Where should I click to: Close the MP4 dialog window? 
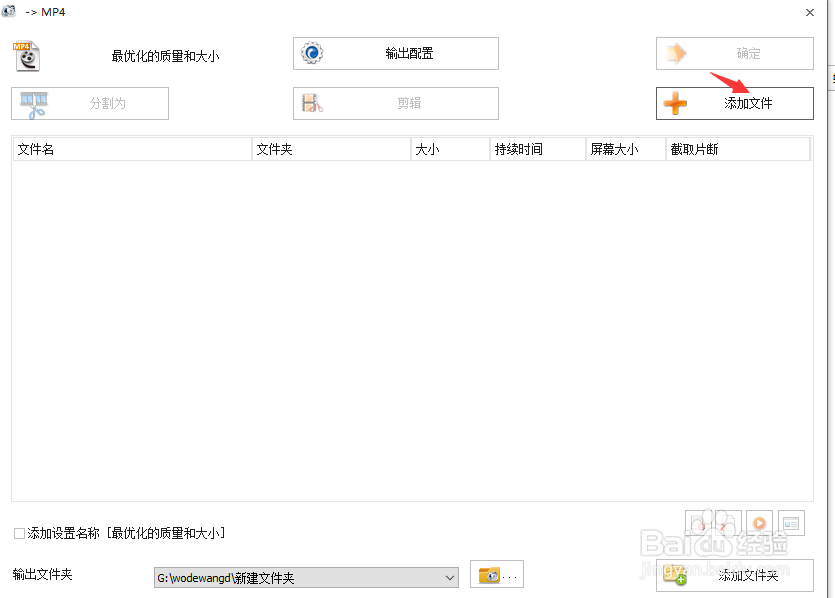pyautogui.click(x=809, y=12)
